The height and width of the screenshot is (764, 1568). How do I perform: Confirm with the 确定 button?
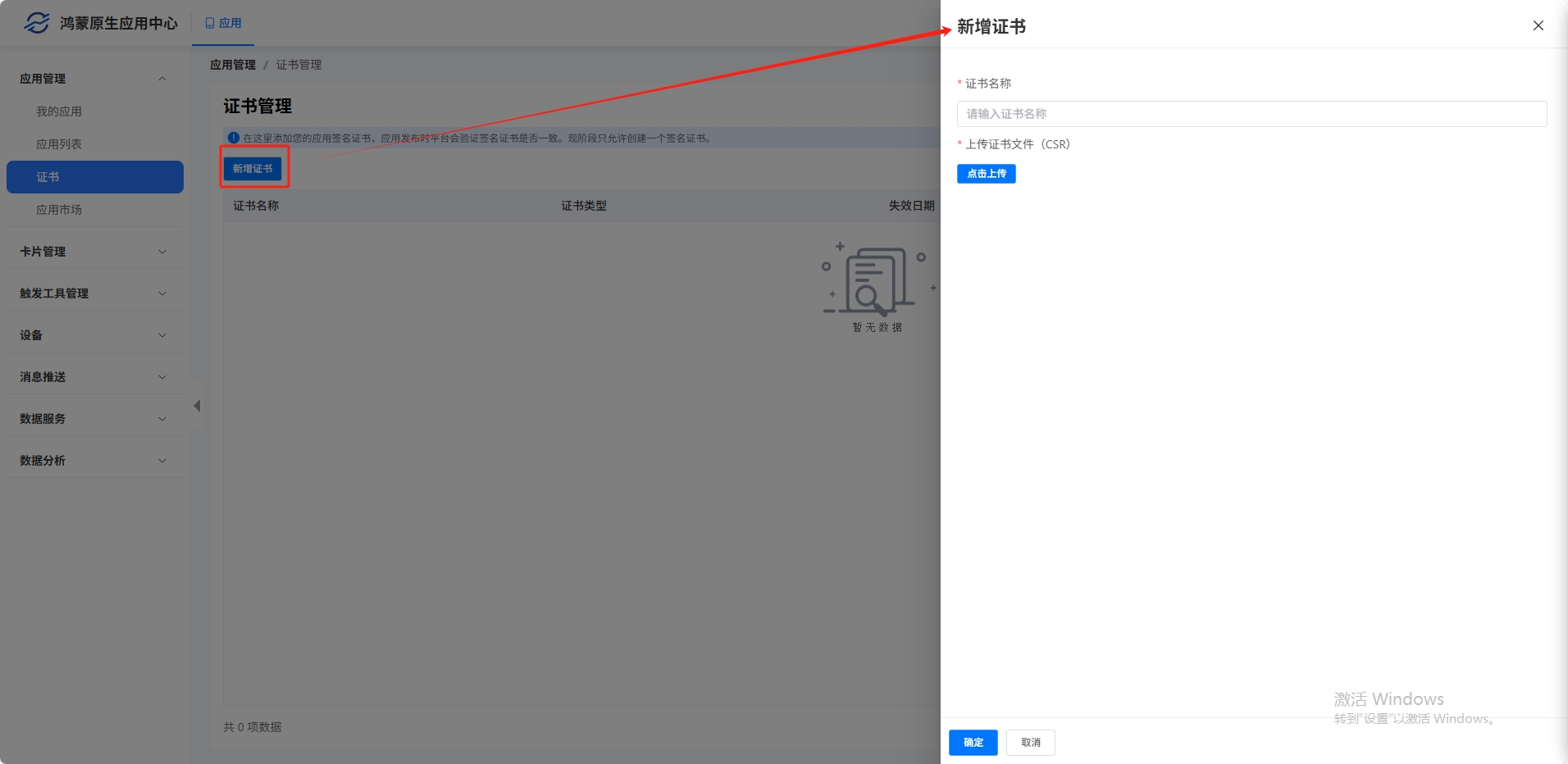973,743
